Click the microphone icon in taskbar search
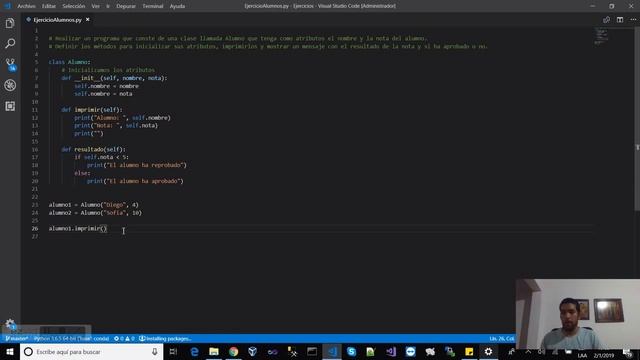The height and width of the screenshot is (360, 640). click(x=155, y=351)
